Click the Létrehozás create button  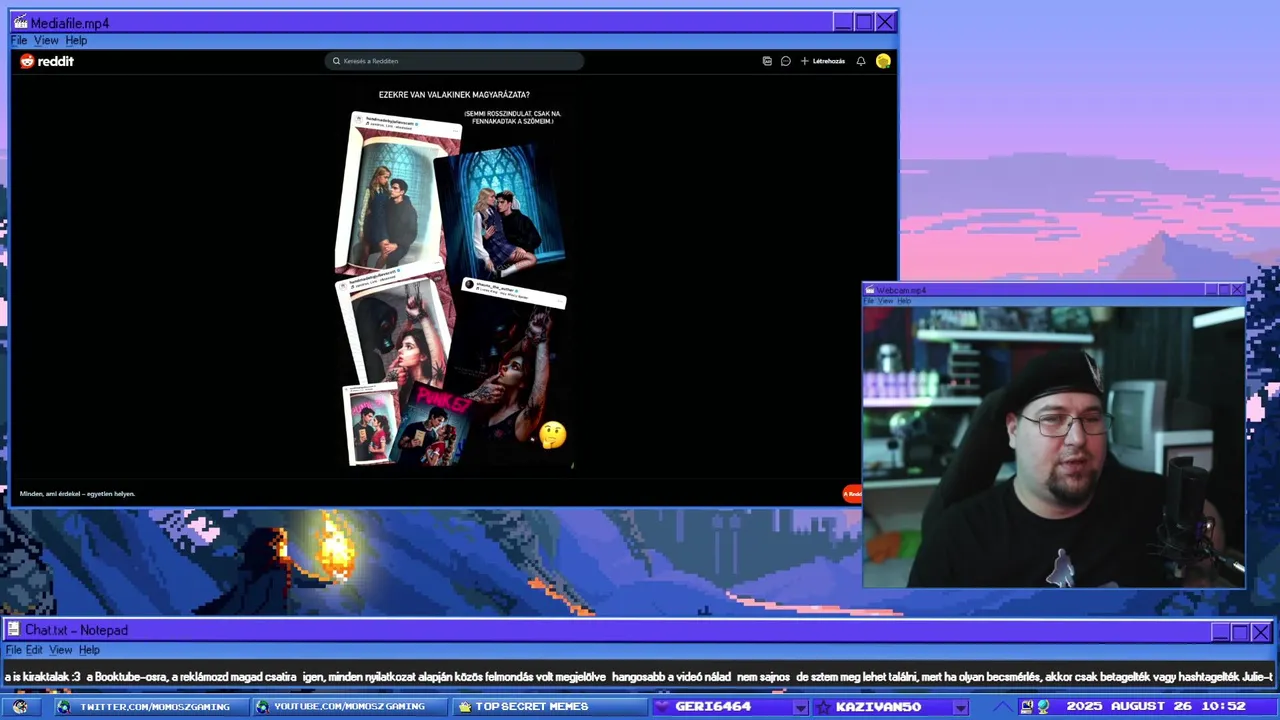coord(823,61)
